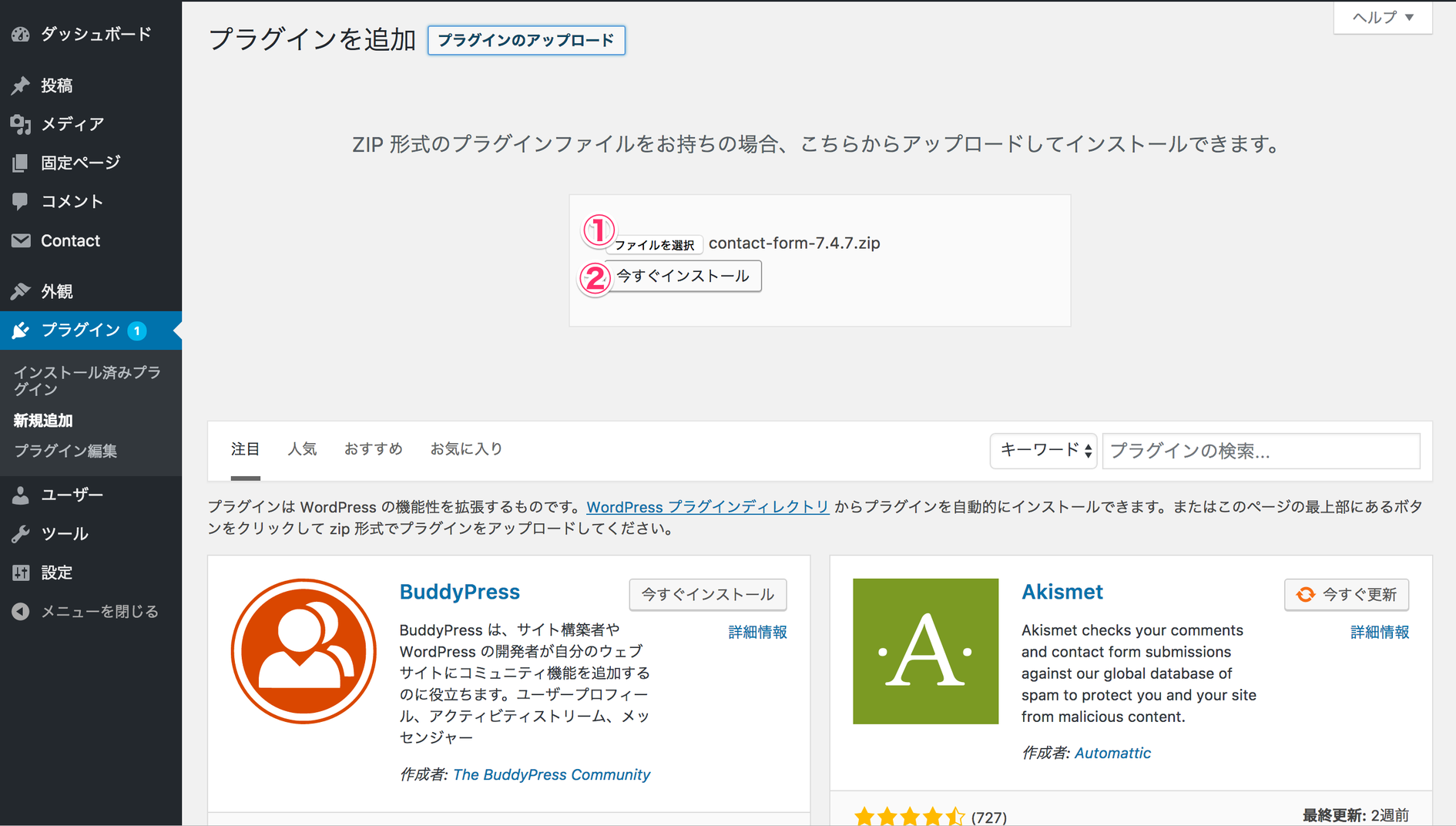
Task: Open インストール済みプラグイン submenu
Action: pyautogui.click(x=87, y=381)
